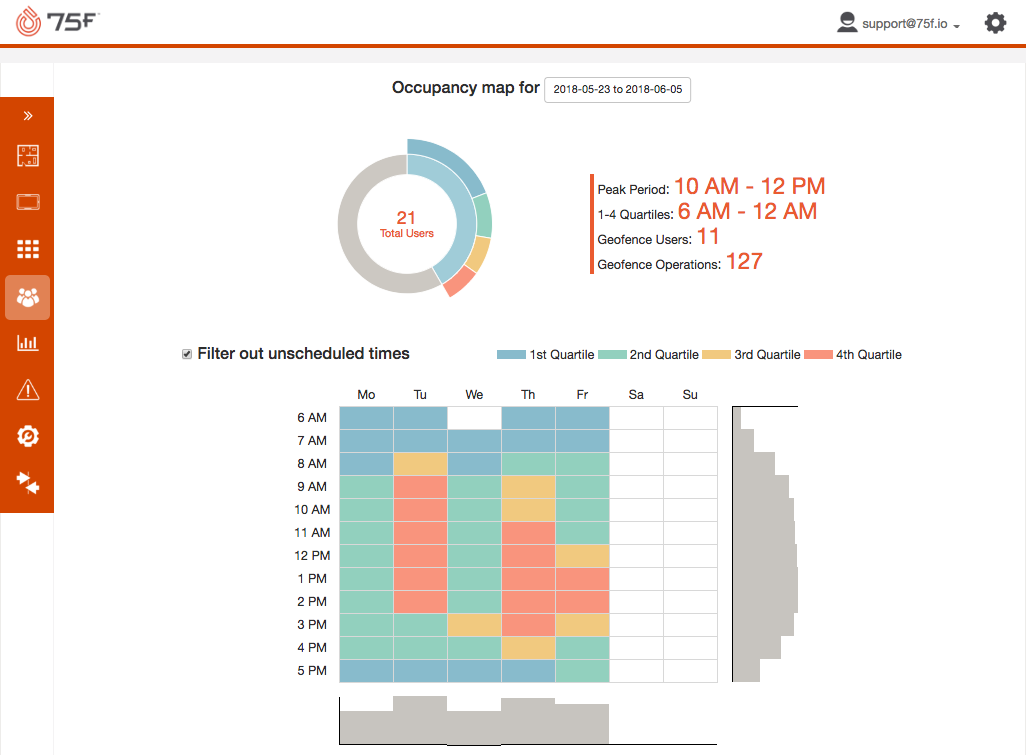Open the tablet device sidebar icon
The image size is (1026, 755).
27,202
